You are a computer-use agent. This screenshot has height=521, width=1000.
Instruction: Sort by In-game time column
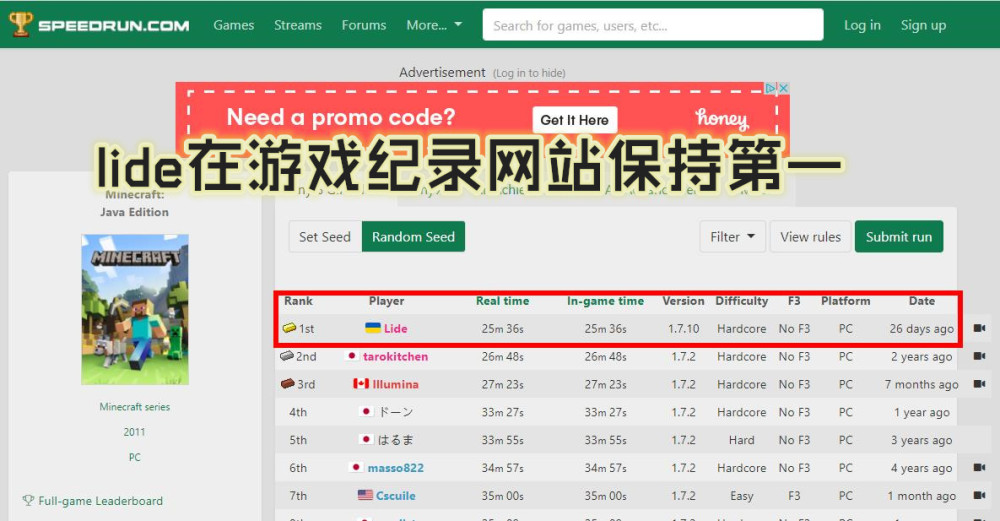coord(605,301)
